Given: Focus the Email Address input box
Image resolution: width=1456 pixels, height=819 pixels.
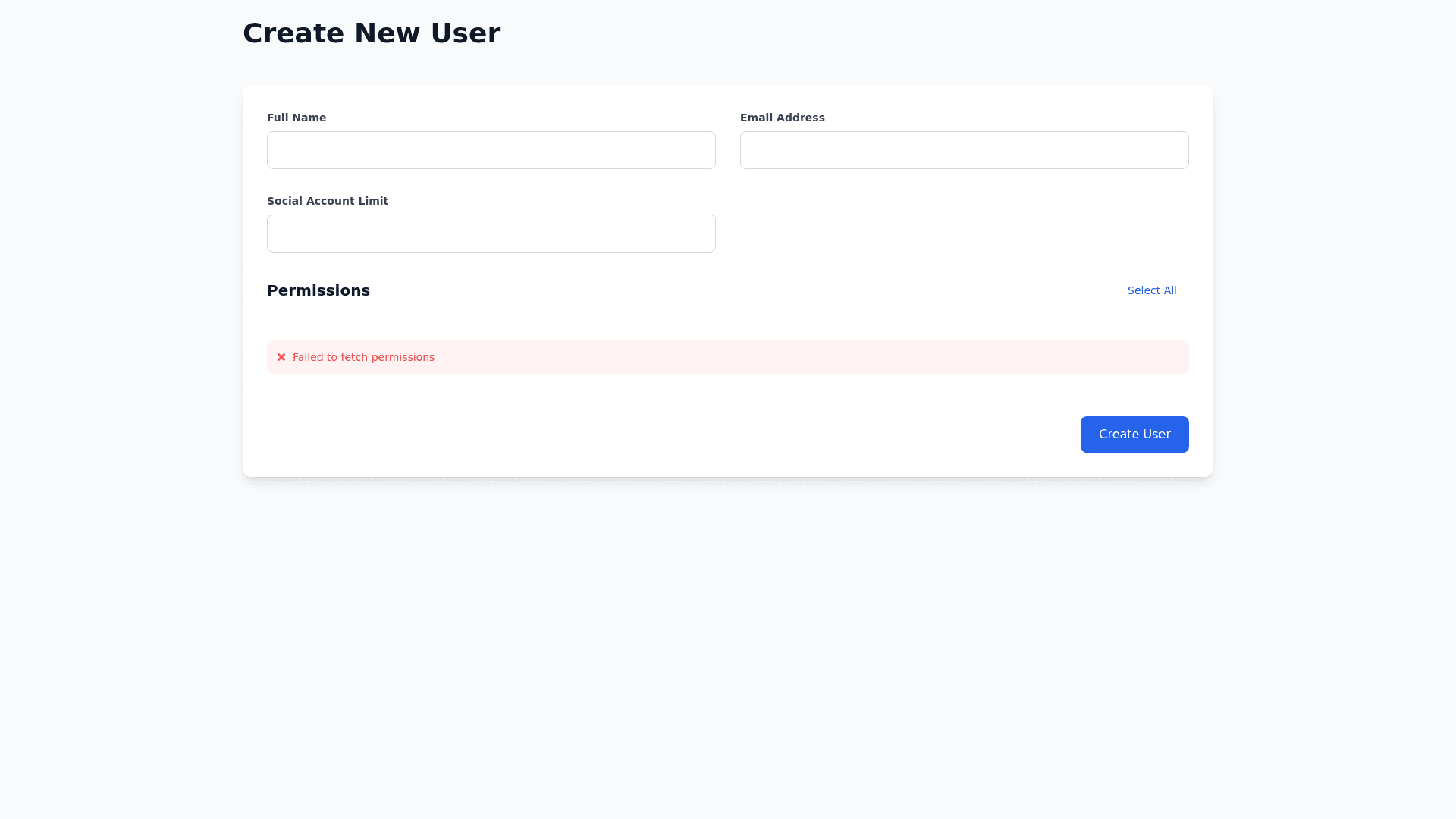Looking at the screenshot, I should (x=964, y=150).
